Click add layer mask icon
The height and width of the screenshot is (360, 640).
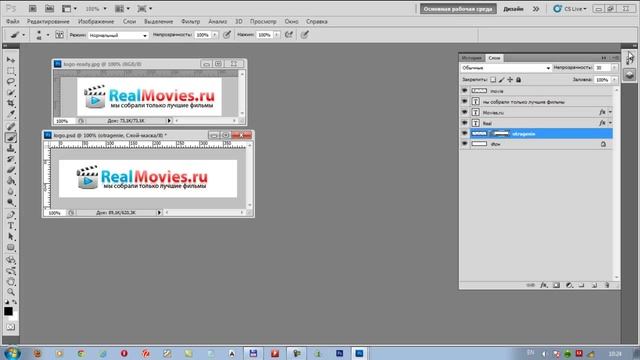[556, 285]
